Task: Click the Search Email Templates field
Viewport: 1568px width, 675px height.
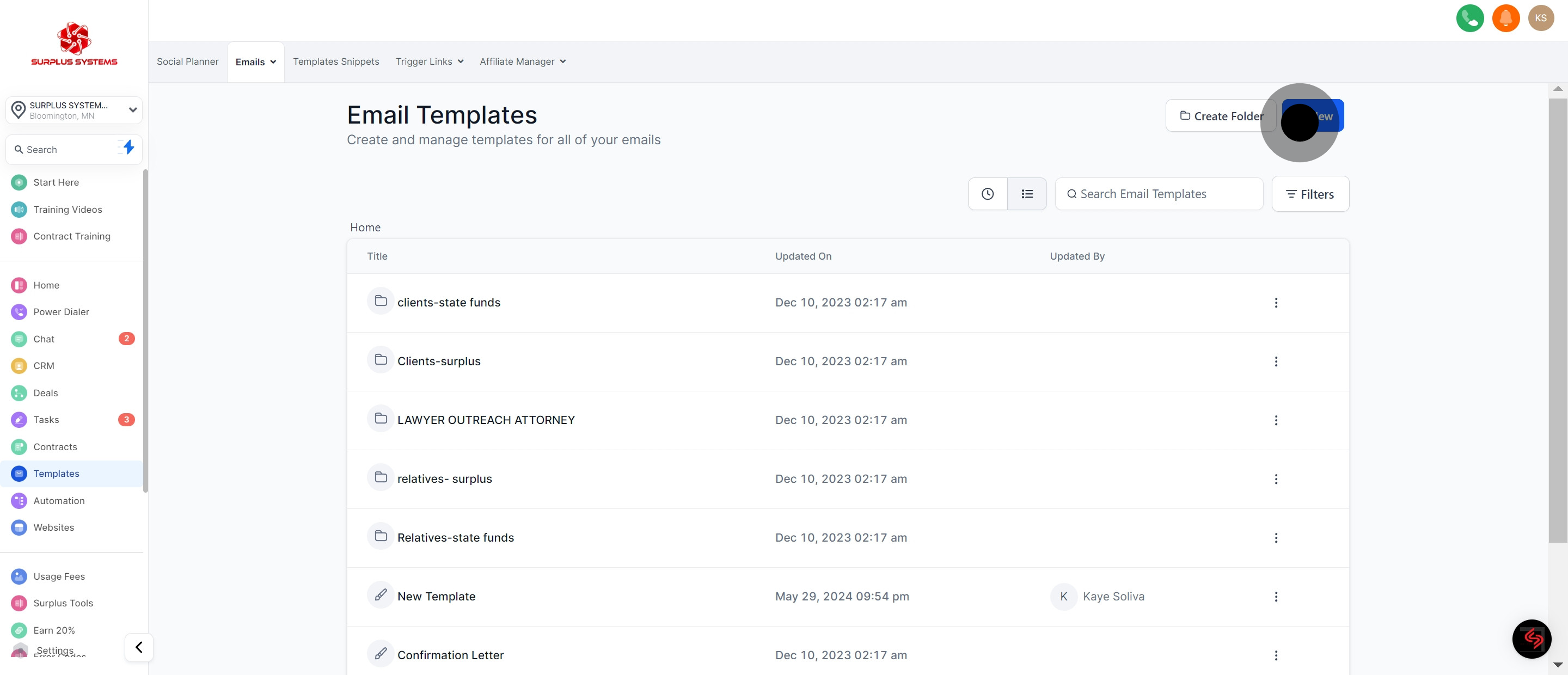Action: tap(1159, 194)
